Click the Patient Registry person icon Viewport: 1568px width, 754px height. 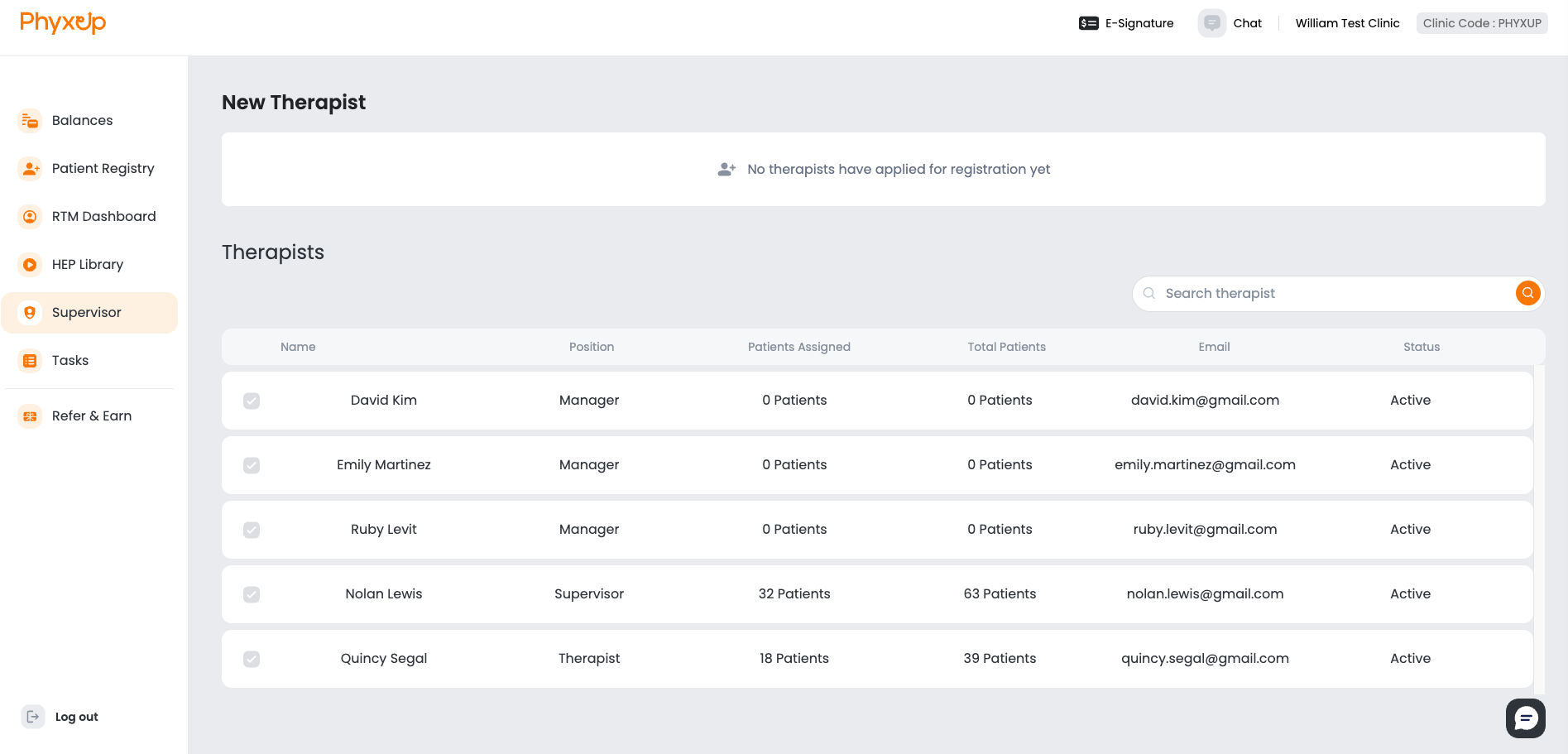(x=30, y=168)
